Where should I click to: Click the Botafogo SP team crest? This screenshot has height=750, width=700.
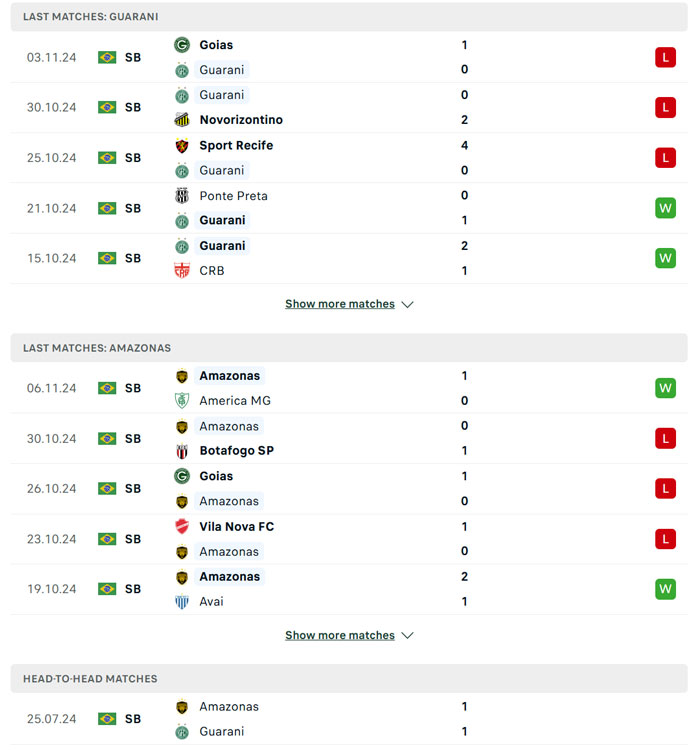pos(182,451)
